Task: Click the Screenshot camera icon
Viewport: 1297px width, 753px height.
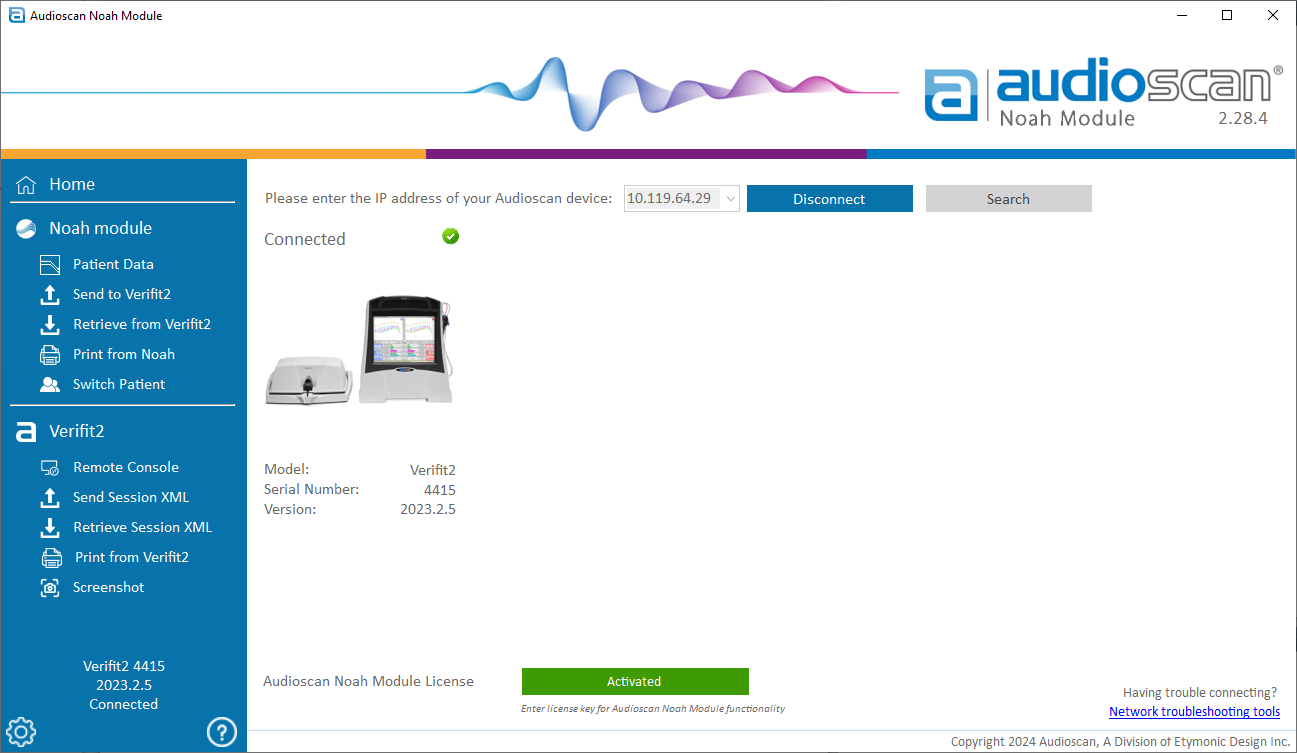Action: click(x=50, y=588)
